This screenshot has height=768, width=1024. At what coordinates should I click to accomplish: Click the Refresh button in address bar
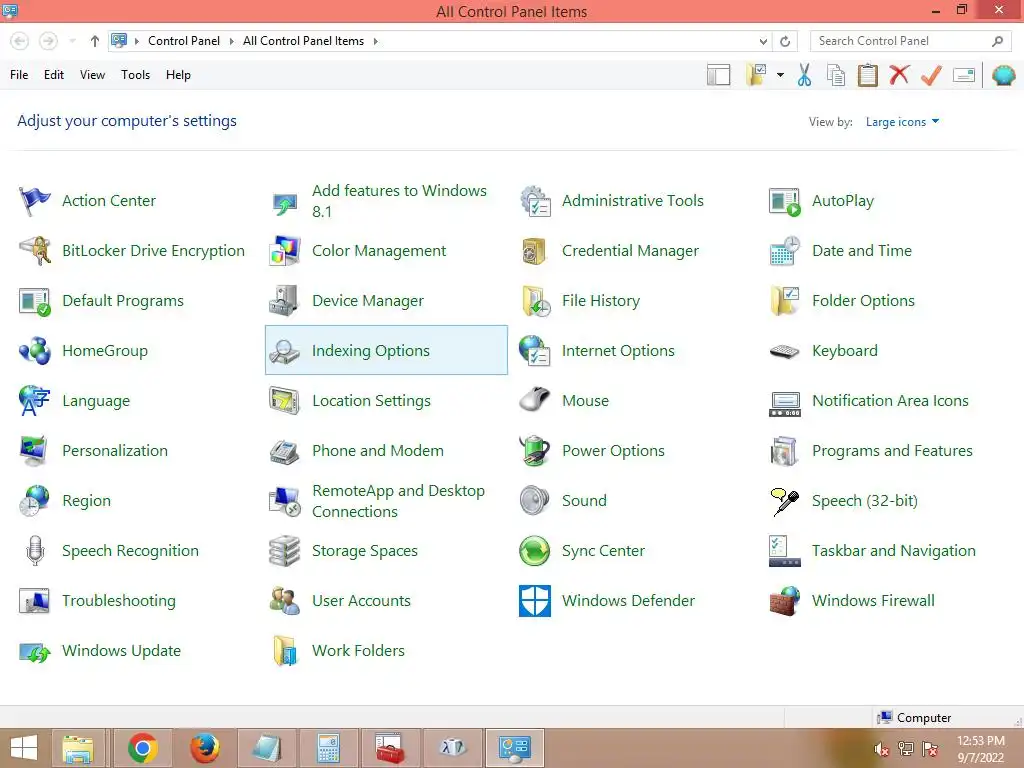tap(785, 41)
